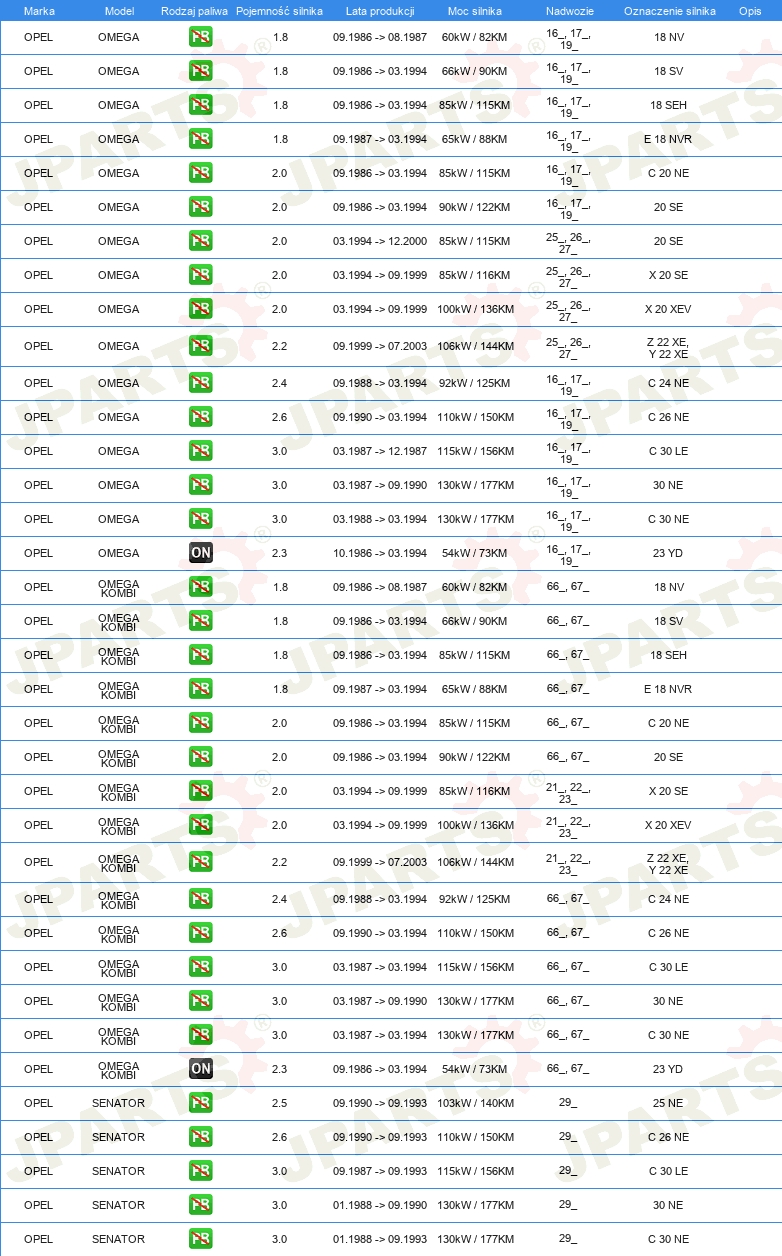Viewport: 782px width, 1256px height.
Task: Select the '03.1987 -> 12.1987' production years cell
Action: click(x=380, y=451)
